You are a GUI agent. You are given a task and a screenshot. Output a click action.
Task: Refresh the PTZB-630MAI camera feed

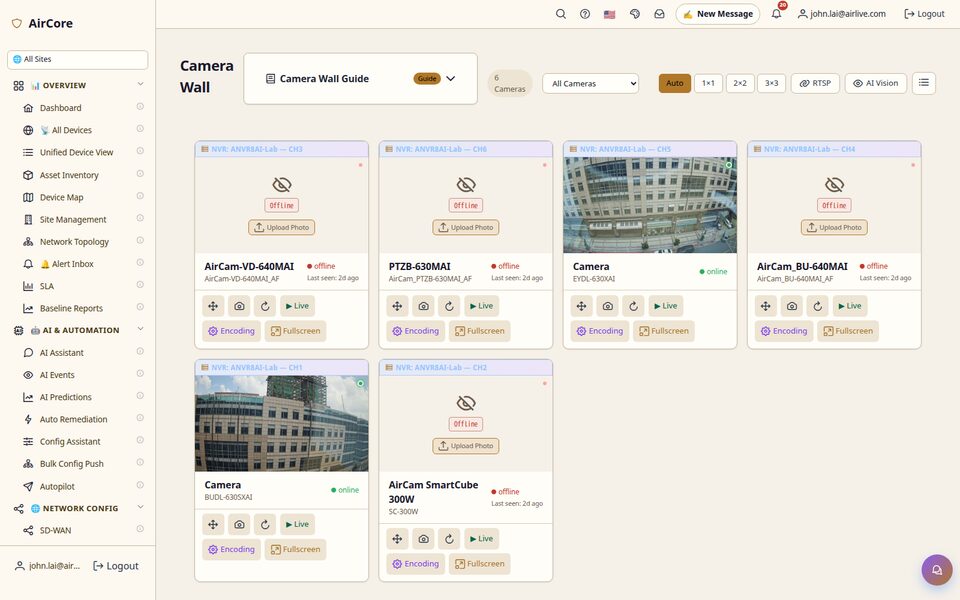tap(449, 306)
